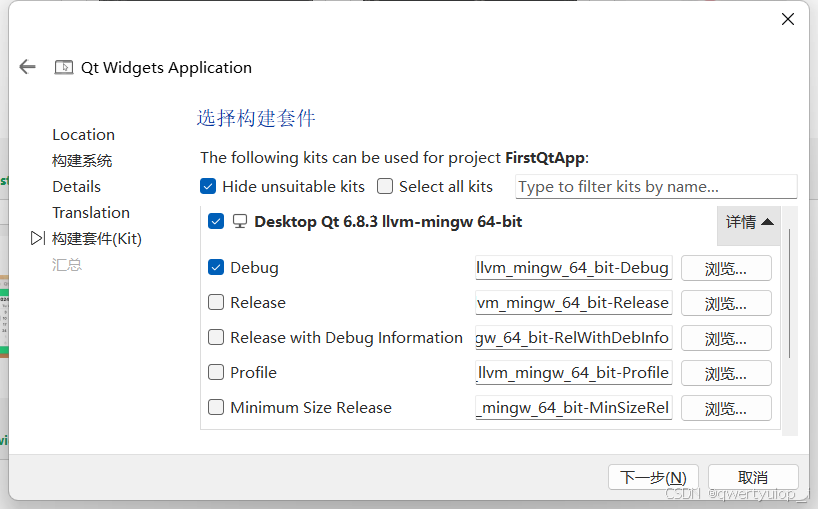Toggle the Desktop Qt 6.8.3 llvm-mingw kit checkbox
Image resolution: width=818 pixels, height=509 pixels.
[x=216, y=221]
